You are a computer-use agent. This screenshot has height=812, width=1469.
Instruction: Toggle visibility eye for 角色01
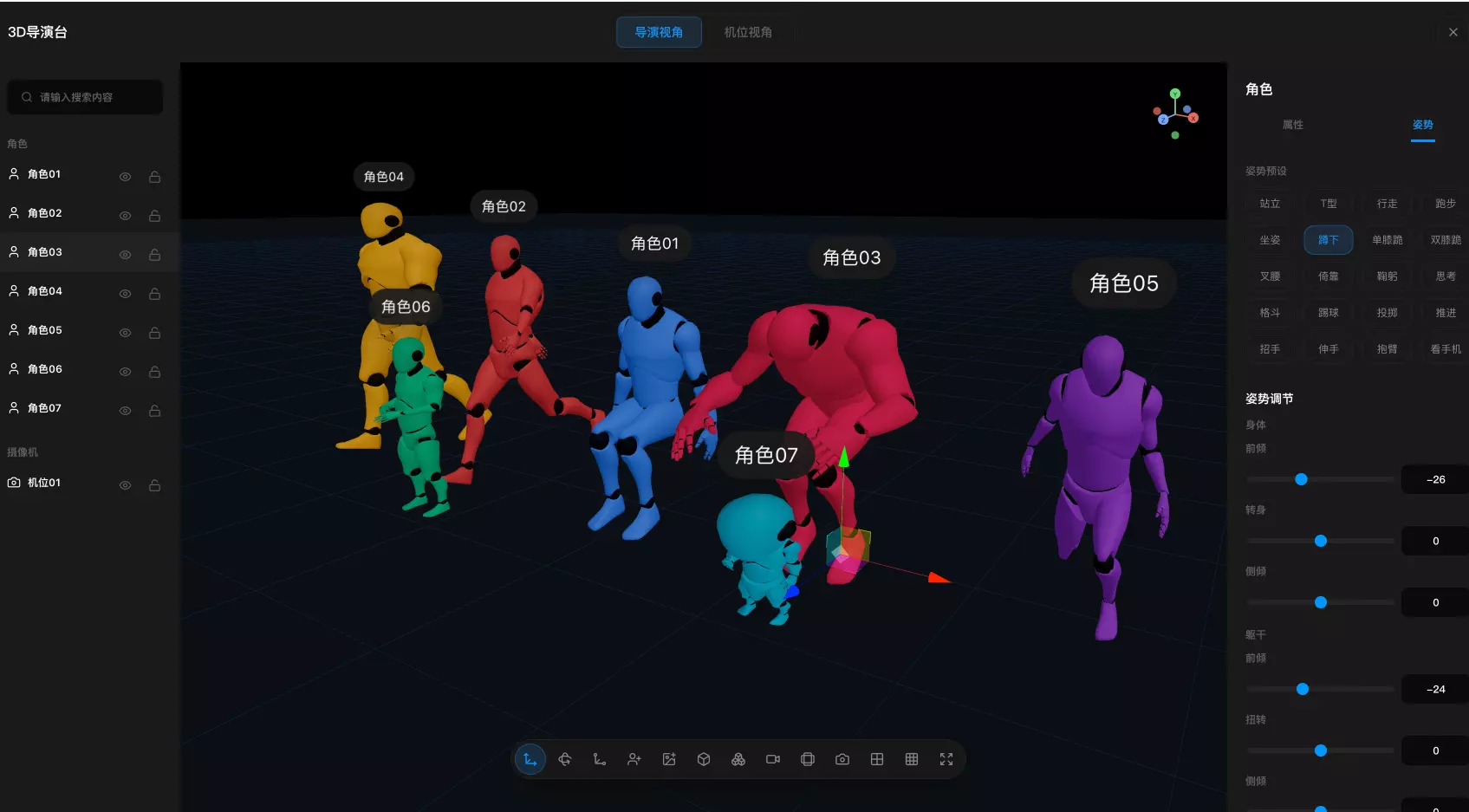click(x=125, y=177)
